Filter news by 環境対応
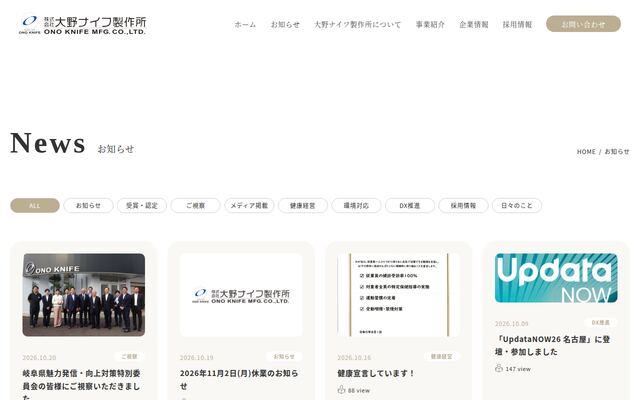Image resolution: width=640 pixels, height=400 pixels. point(356,205)
